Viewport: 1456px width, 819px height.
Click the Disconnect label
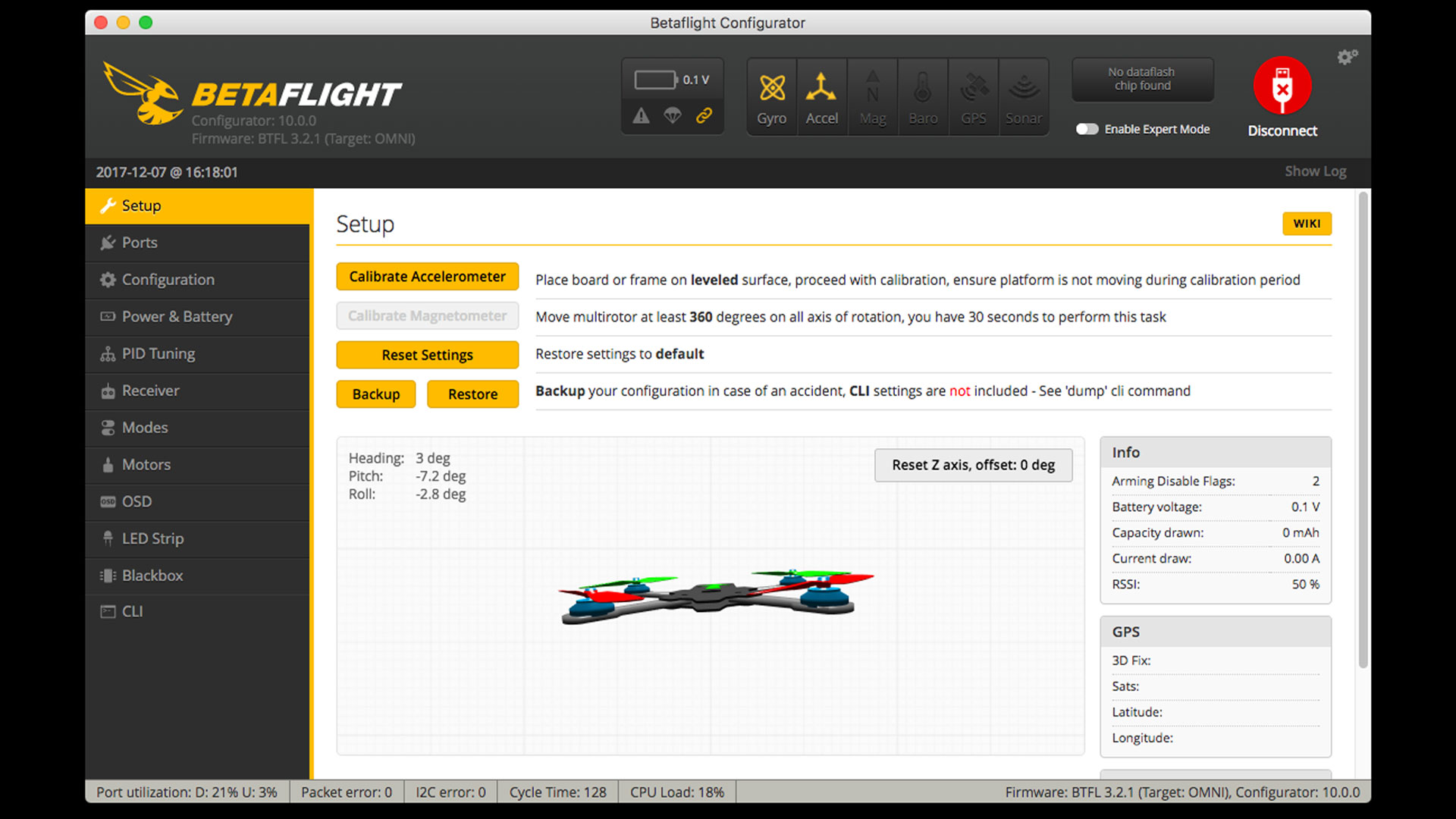[1282, 130]
